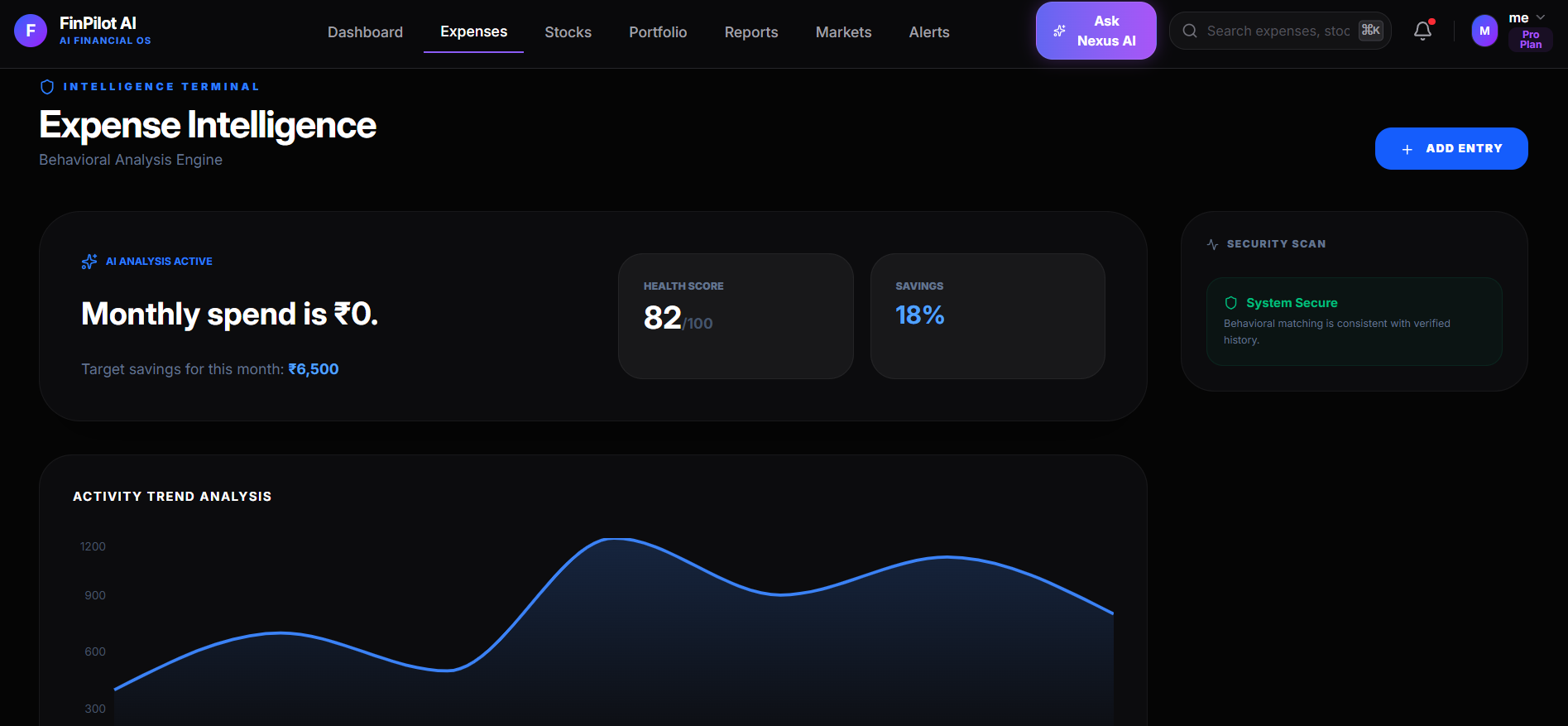Expand the me account dropdown chevron
The image size is (1568, 726).
(1541, 17)
